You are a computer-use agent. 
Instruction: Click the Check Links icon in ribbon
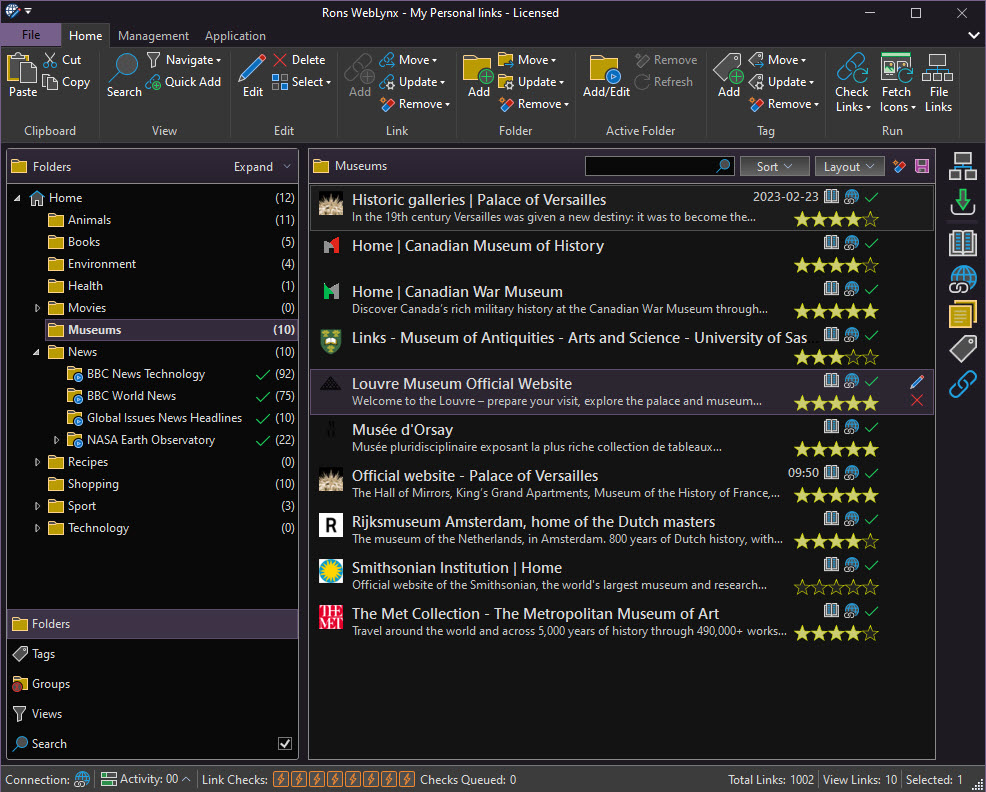852,70
